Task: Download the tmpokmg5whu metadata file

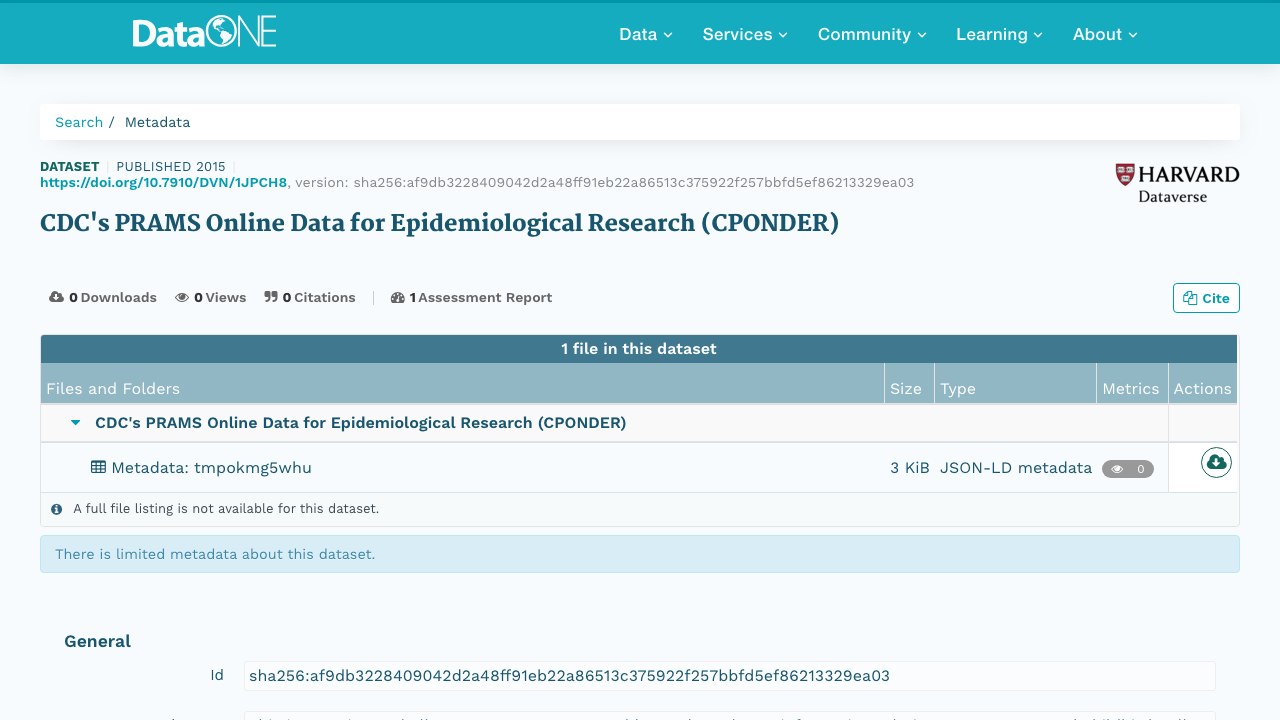Action: (x=1216, y=462)
